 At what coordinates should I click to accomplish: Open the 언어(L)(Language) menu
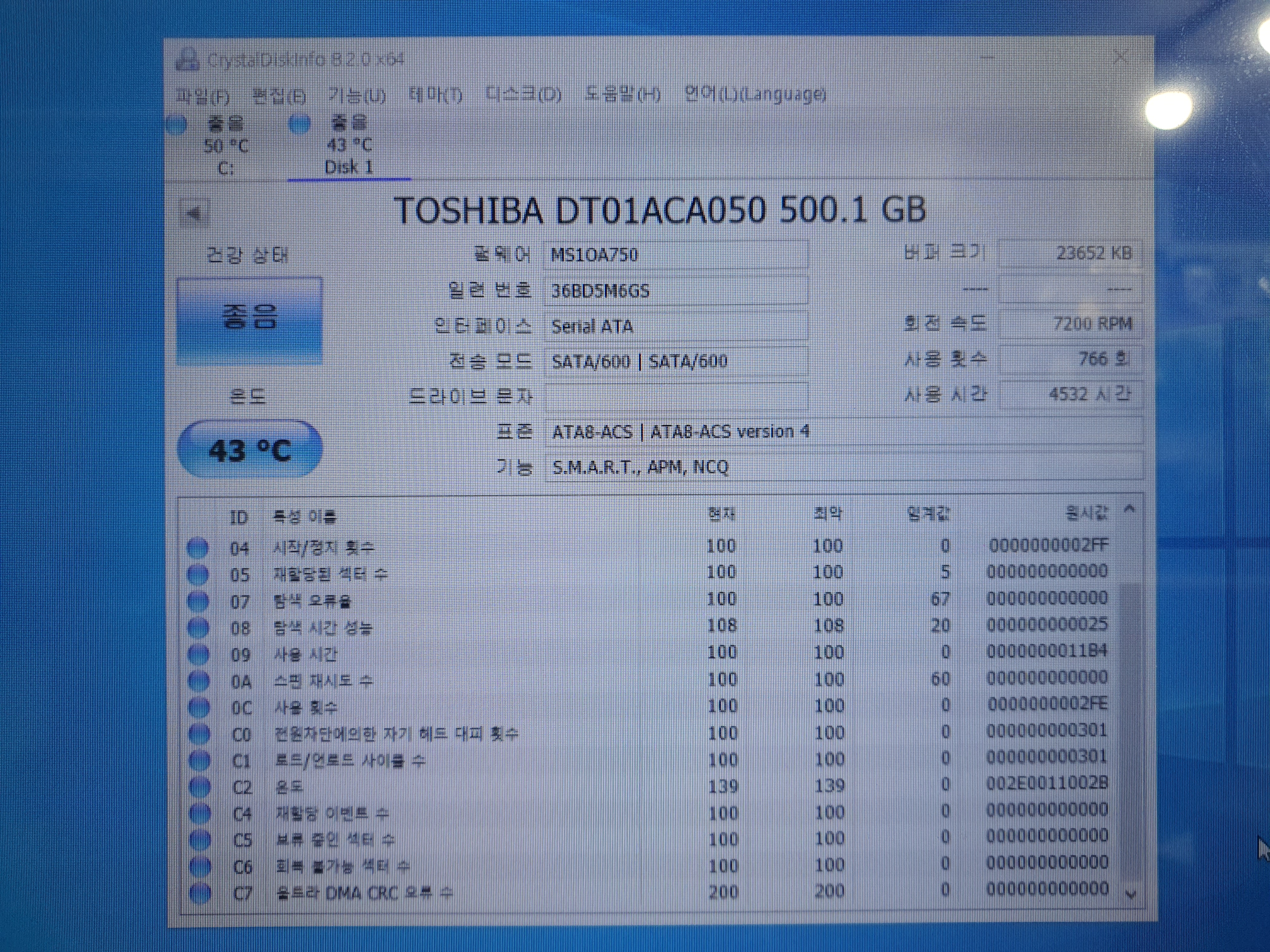pyautogui.click(x=755, y=93)
